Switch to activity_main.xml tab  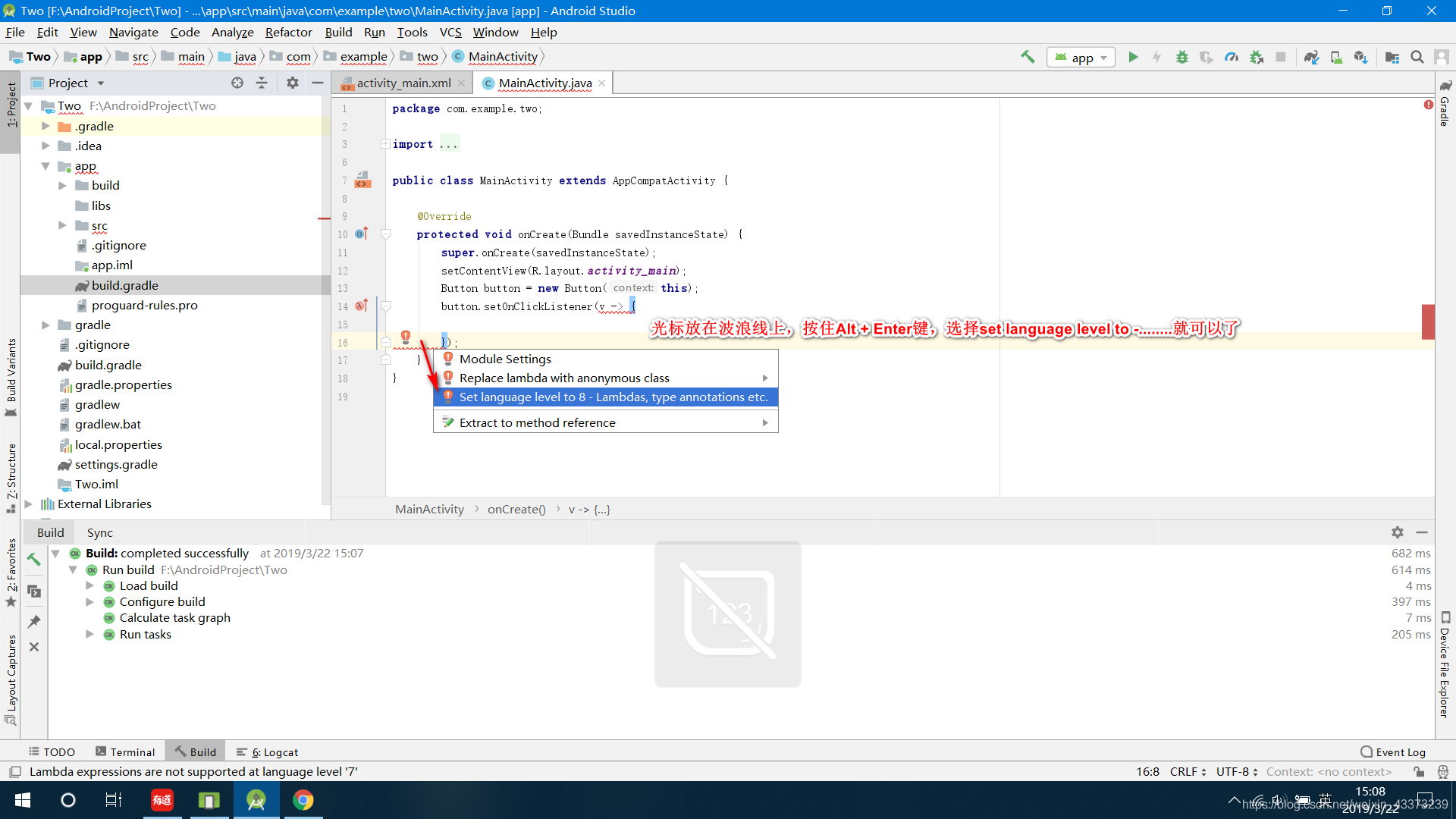pyautogui.click(x=403, y=83)
